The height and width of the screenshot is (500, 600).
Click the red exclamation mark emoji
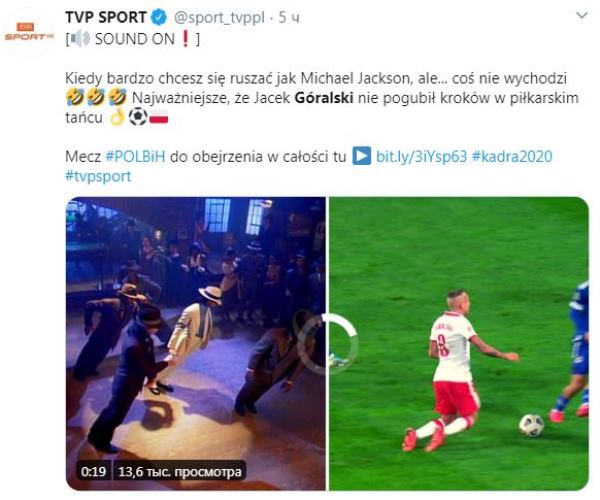pos(186,39)
